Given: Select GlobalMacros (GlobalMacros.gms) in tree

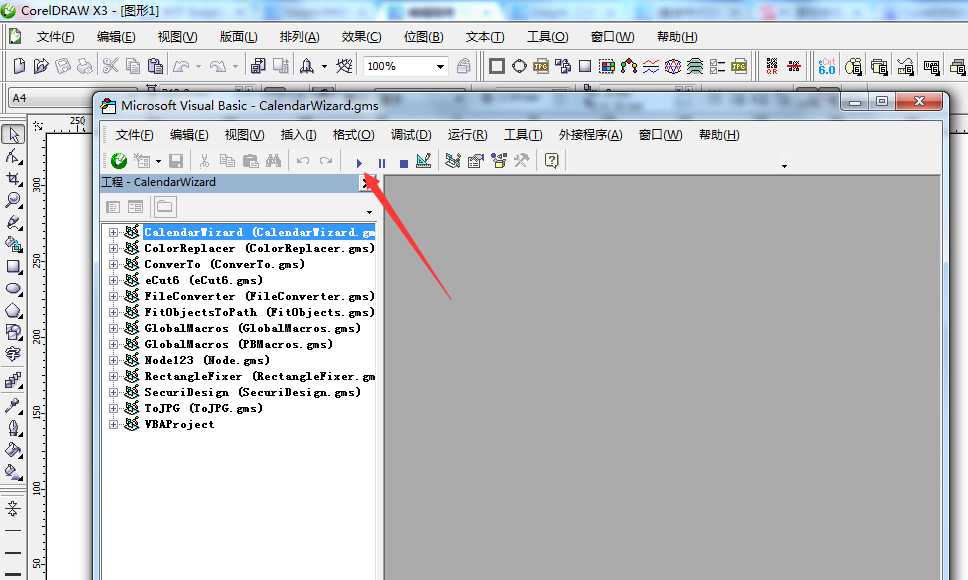Looking at the screenshot, I should (x=252, y=328).
